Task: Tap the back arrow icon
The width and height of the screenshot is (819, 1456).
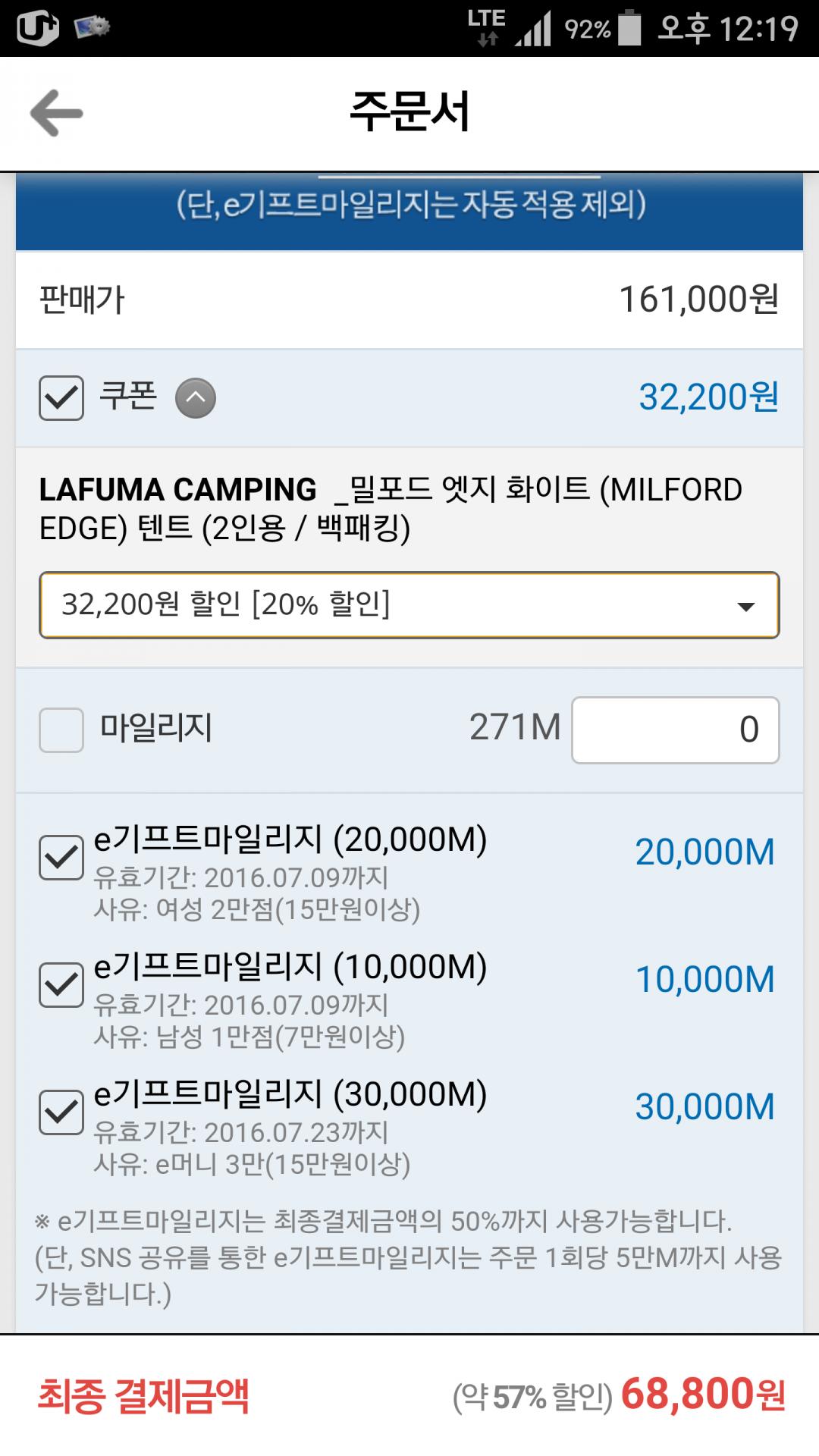Action: [x=56, y=114]
